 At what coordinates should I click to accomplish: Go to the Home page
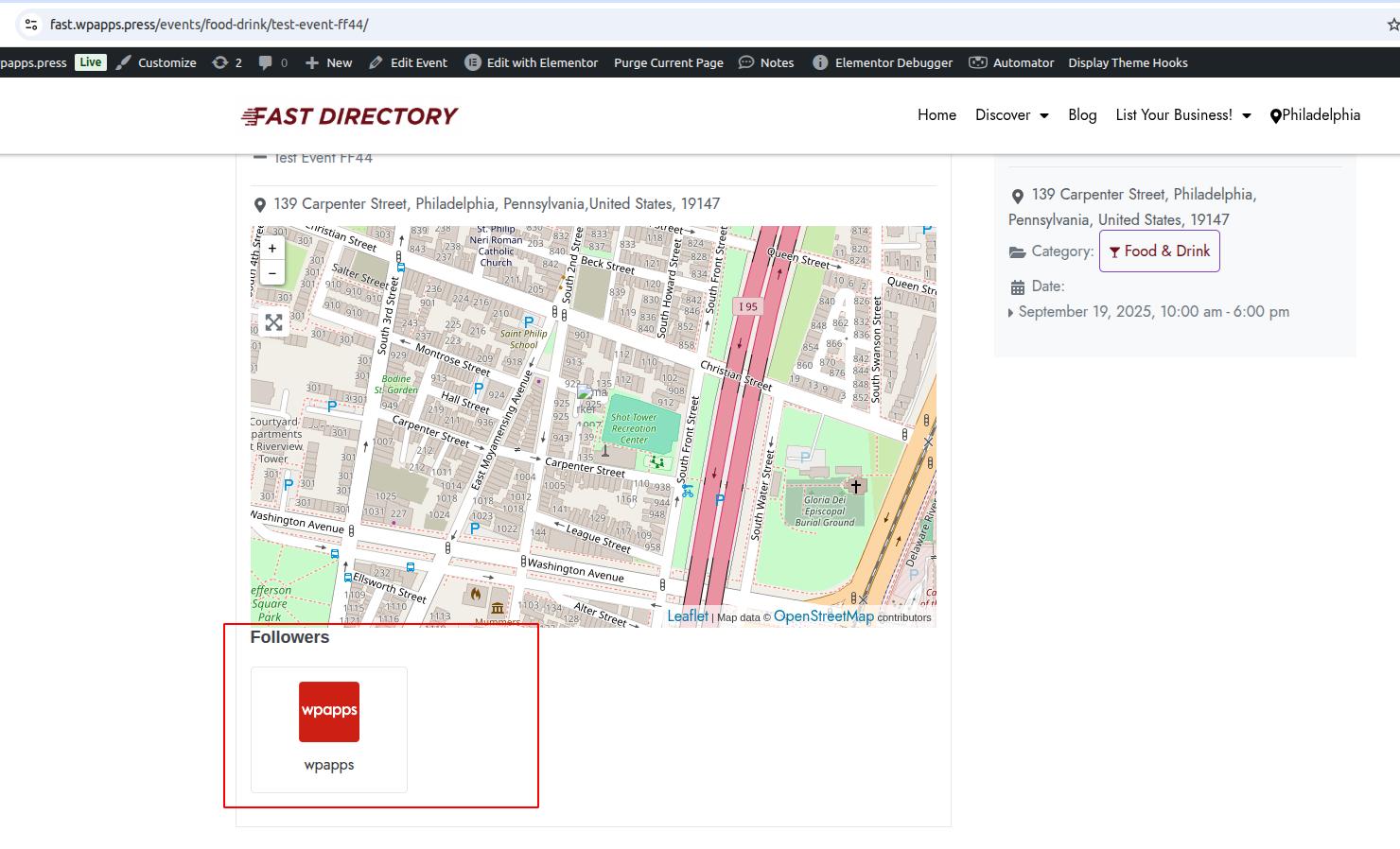(936, 115)
